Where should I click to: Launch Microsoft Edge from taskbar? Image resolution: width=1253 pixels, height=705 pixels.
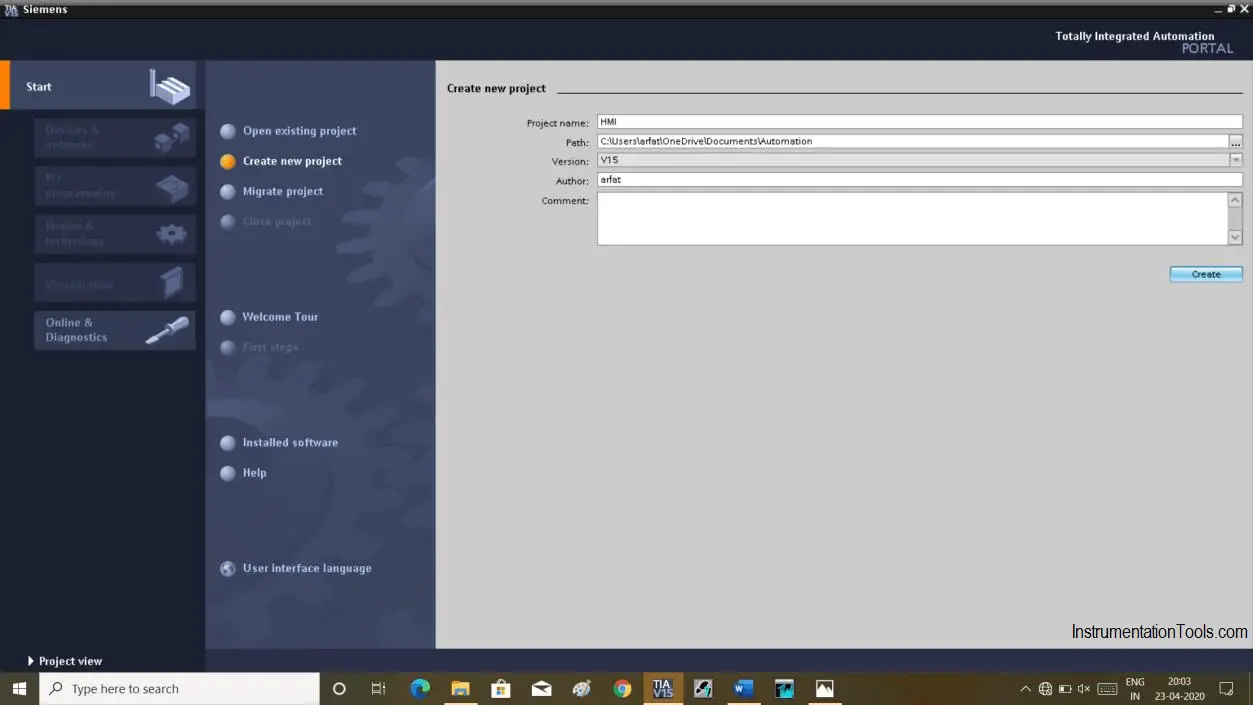(420, 689)
